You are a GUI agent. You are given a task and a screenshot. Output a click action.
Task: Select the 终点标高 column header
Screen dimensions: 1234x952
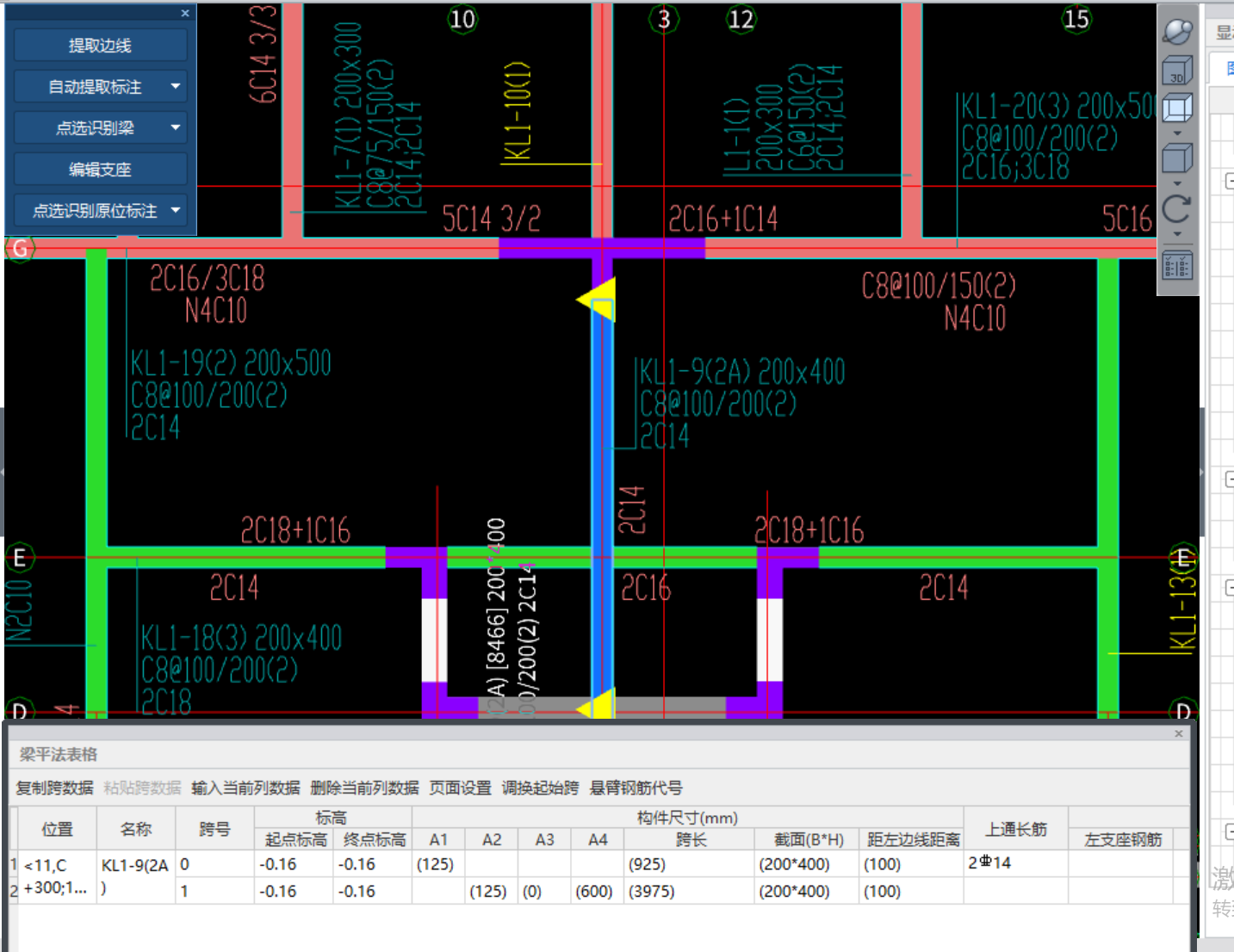point(373,839)
